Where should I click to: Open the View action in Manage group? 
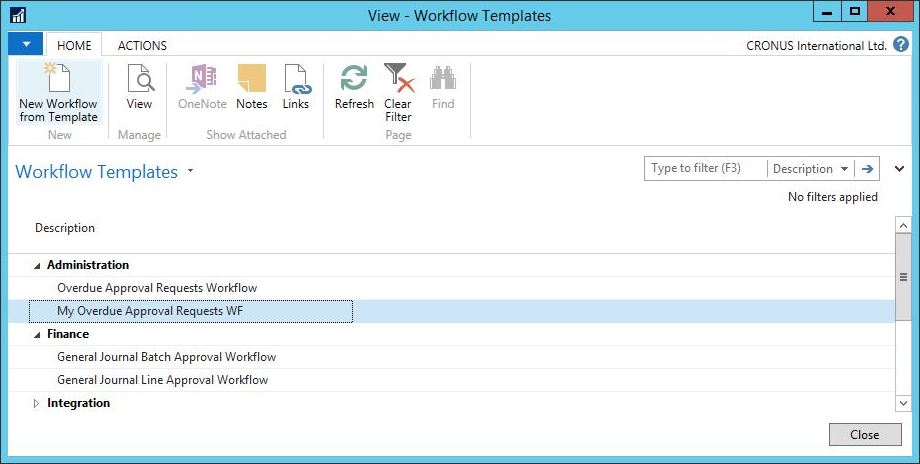(x=140, y=88)
